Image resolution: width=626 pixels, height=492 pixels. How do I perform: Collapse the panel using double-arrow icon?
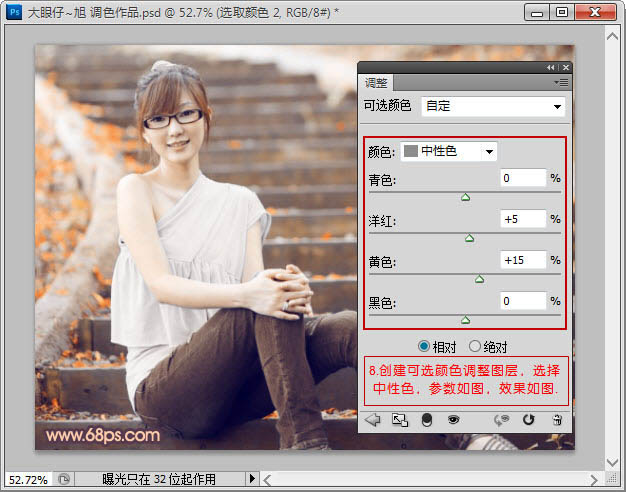551,67
